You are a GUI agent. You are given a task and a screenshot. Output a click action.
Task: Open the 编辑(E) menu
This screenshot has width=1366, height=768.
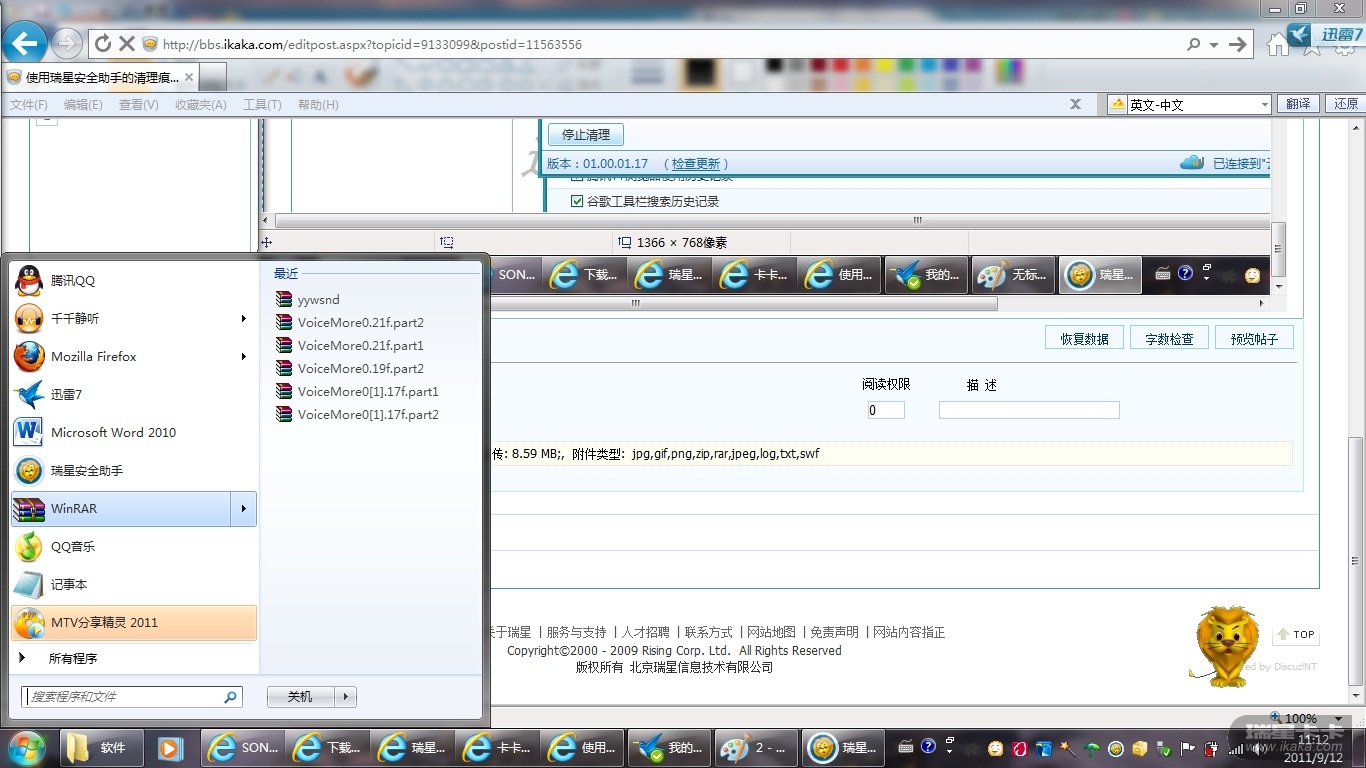pyautogui.click(x=83, y=104)
